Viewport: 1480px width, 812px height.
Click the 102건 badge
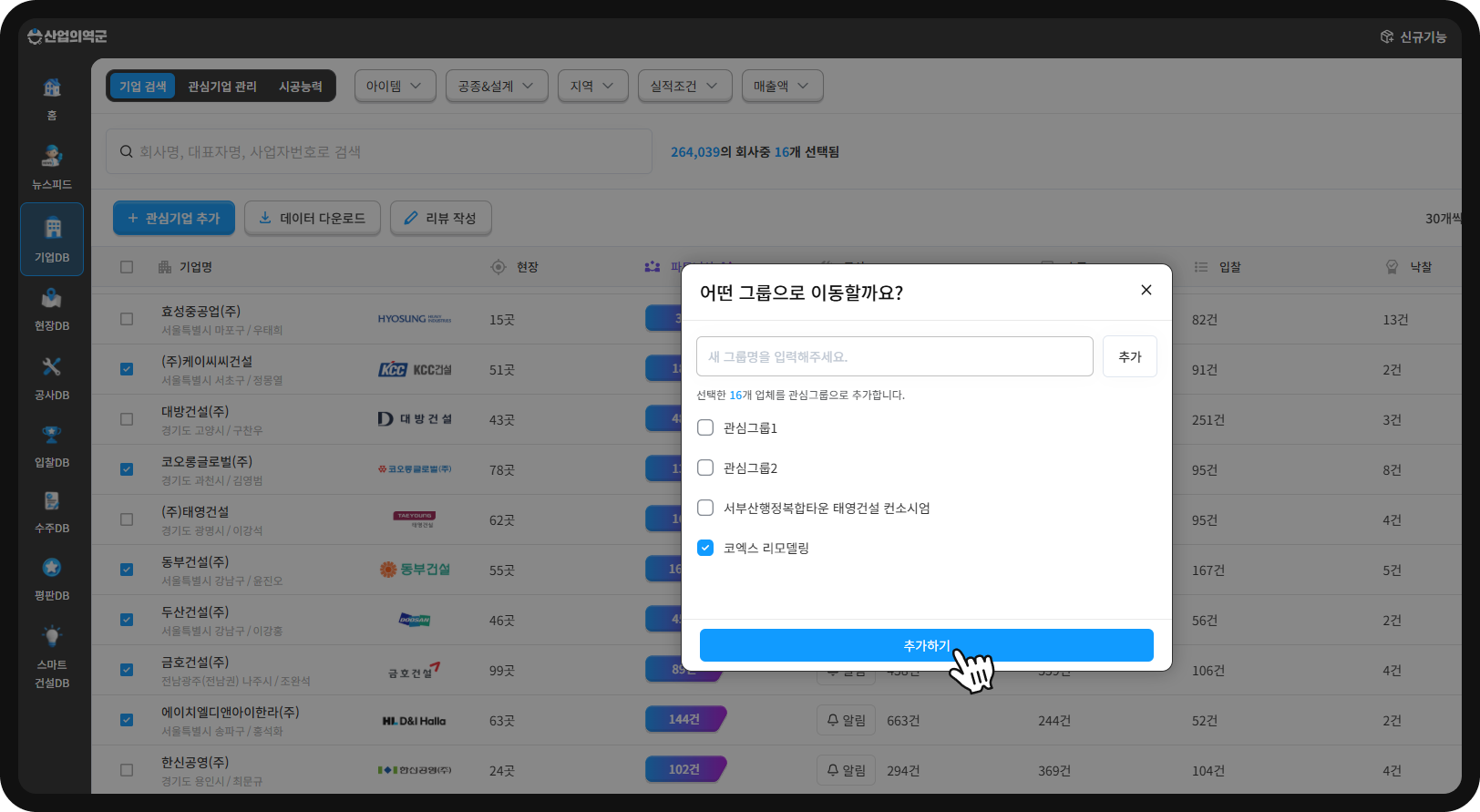tap(685, 769)
